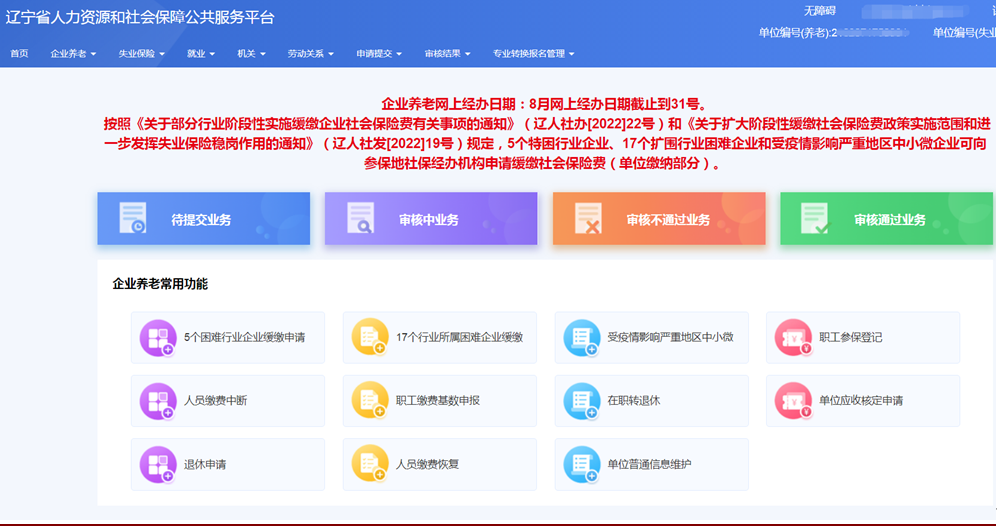Click the 5个困难行业企业缓缴申请 purple icon
Viewport: 997px width, 530px height.
click(157, 338)
